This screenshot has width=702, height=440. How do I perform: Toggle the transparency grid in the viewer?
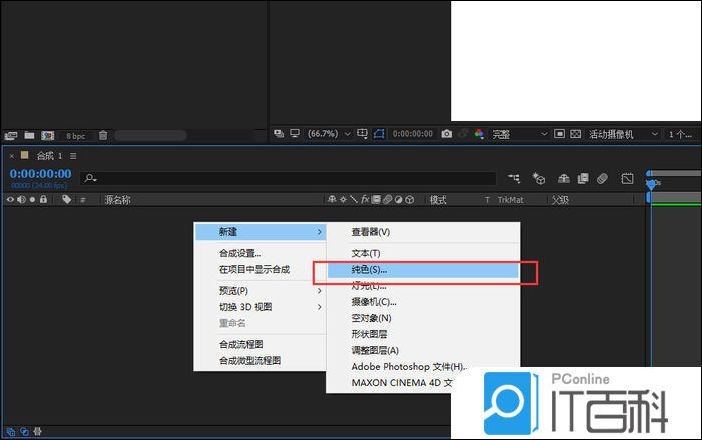(x=576, y=134)
